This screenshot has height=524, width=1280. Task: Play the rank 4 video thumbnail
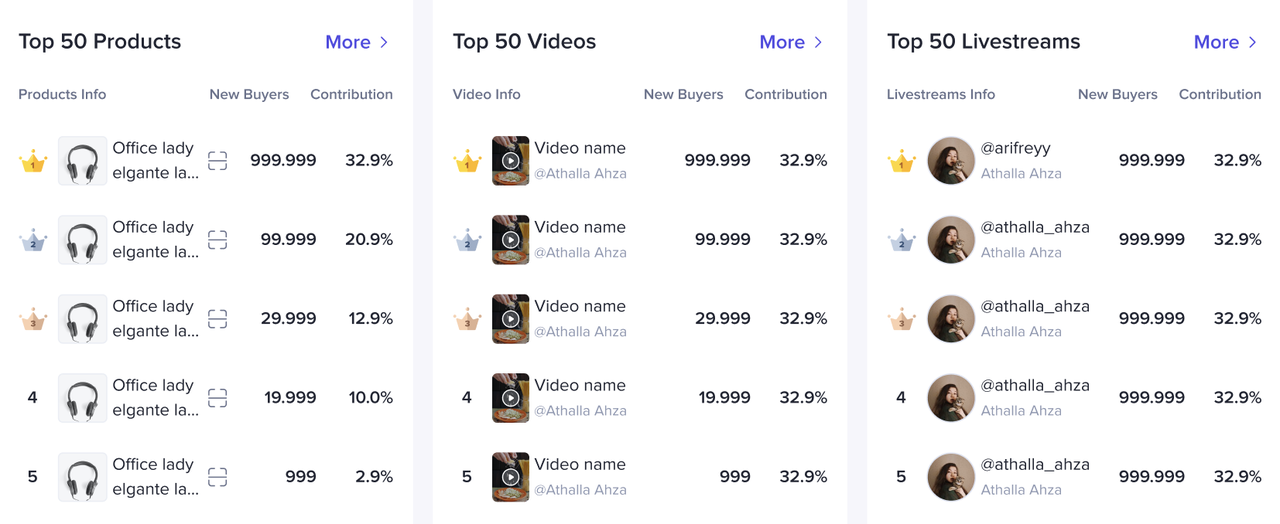click(x=510, y=398)
